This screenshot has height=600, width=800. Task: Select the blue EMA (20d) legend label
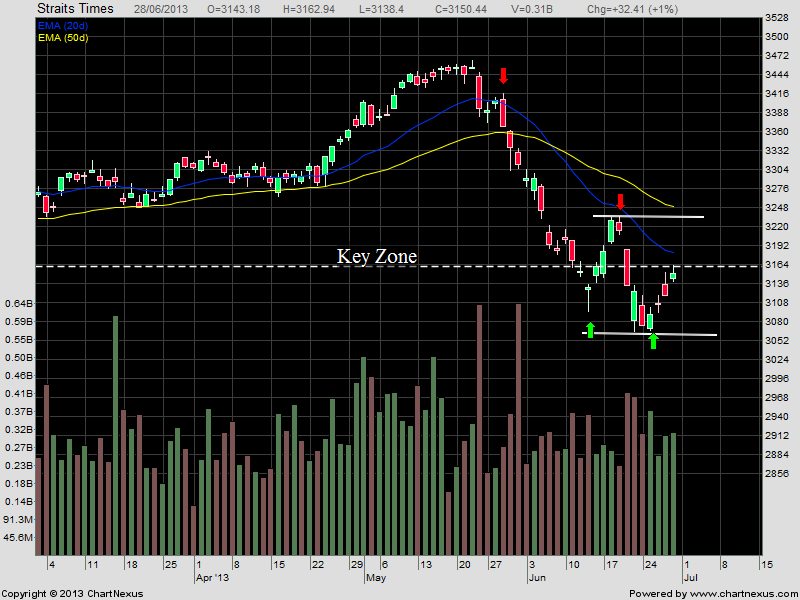(61, 23)
